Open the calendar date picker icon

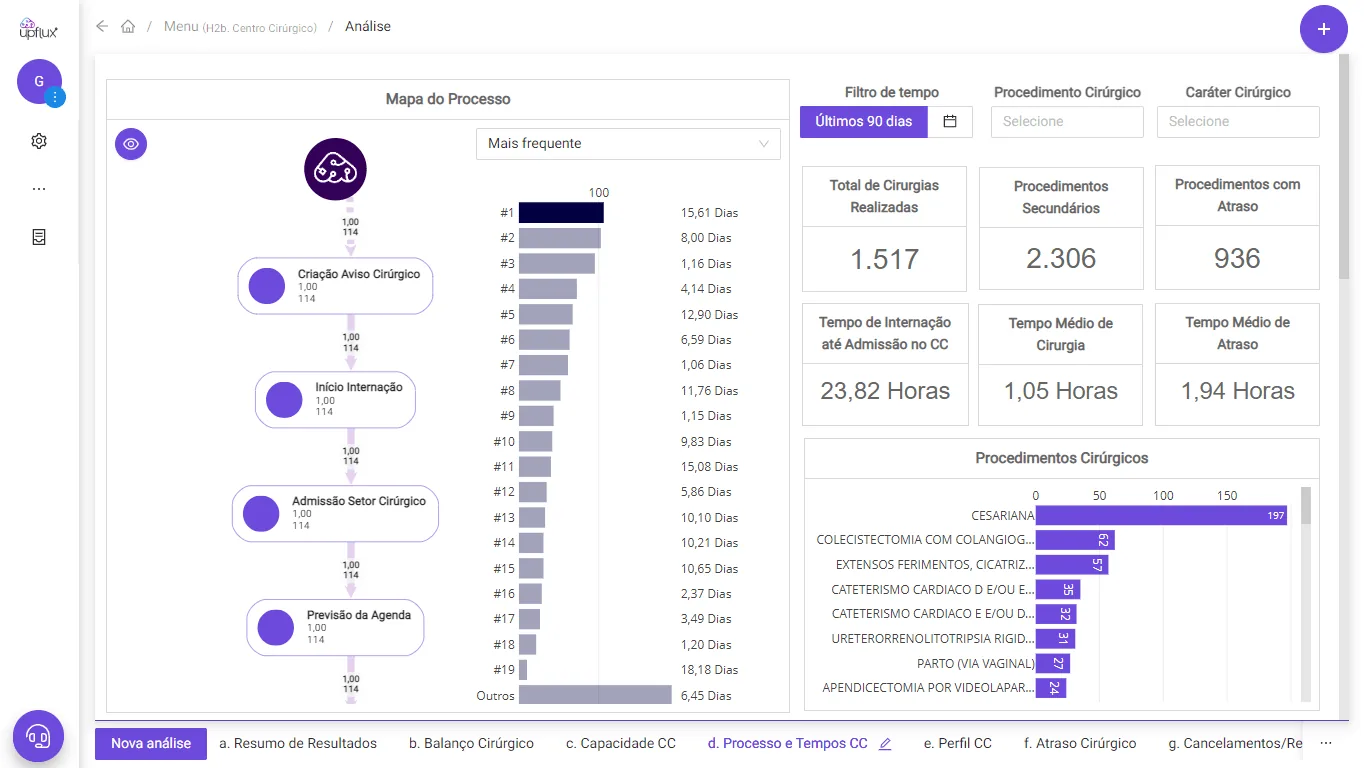(950, 121)
